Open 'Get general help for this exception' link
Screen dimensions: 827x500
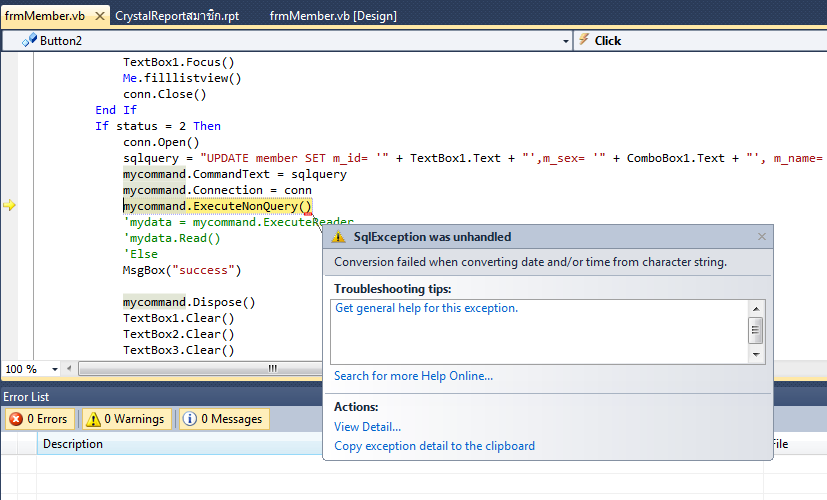click(426, 308)
